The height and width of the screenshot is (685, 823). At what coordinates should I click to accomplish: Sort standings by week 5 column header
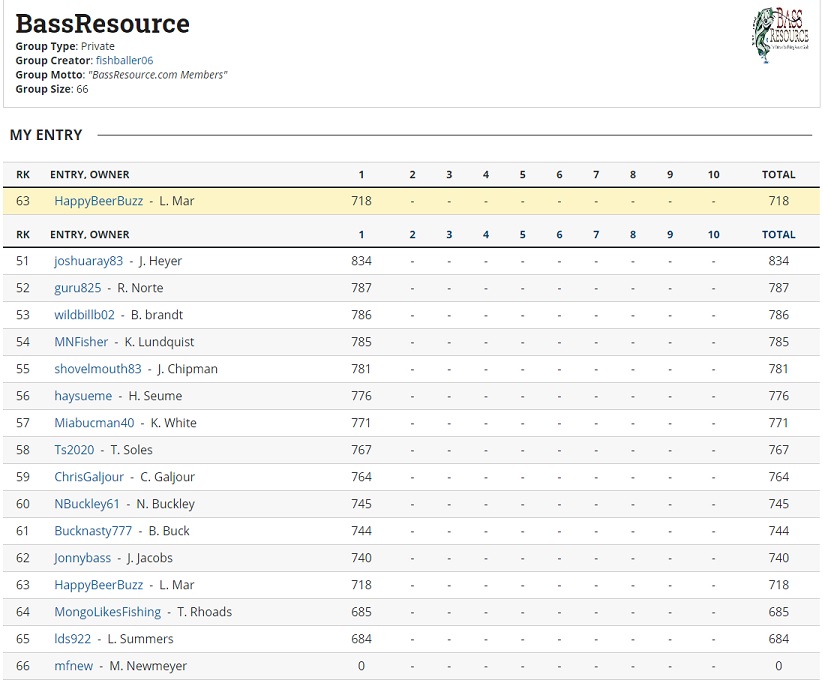pos(523,235)
